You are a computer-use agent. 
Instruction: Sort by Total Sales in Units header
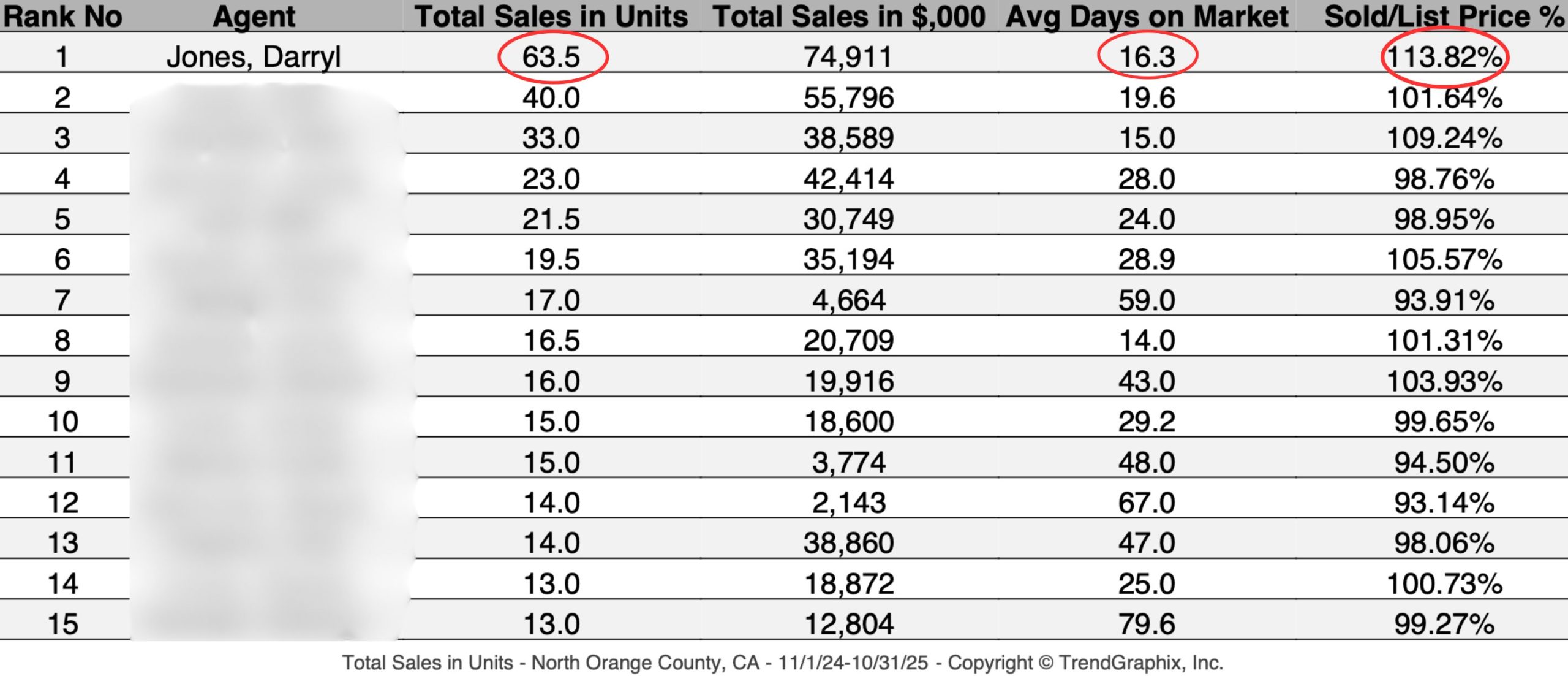click(x=551, y=17)
